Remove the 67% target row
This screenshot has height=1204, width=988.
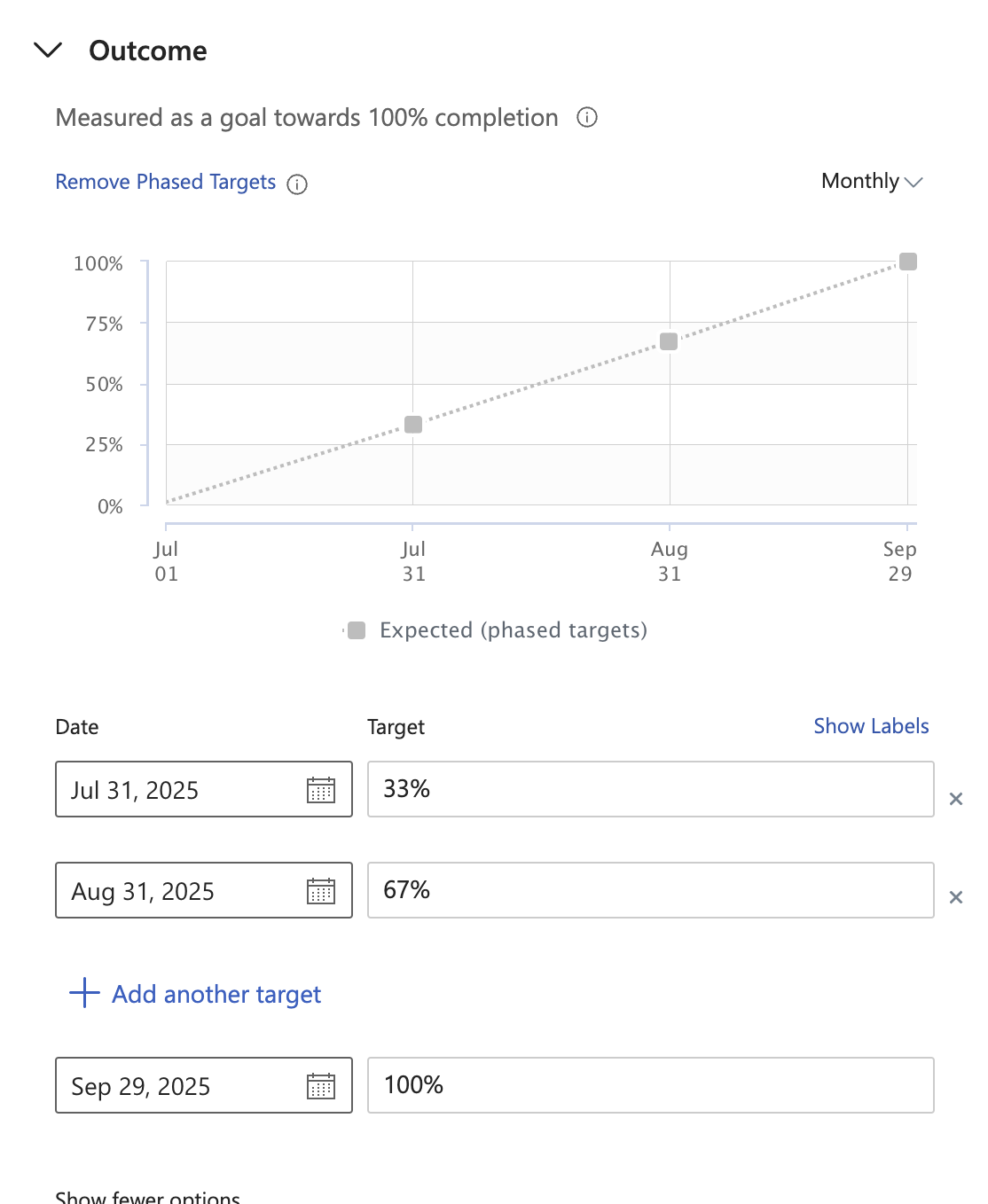point(956,897)
